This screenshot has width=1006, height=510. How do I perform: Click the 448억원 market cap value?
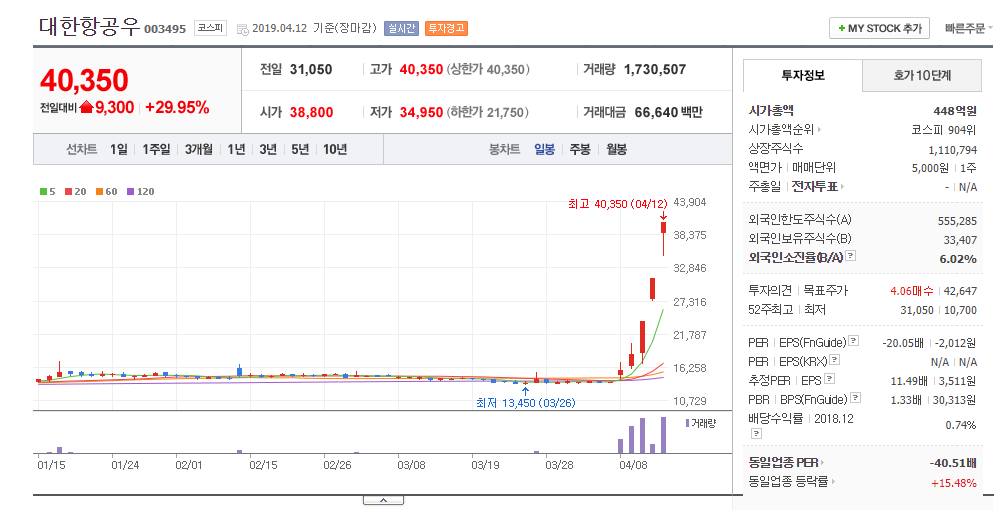pyautogui.click(x=955, y=110)
